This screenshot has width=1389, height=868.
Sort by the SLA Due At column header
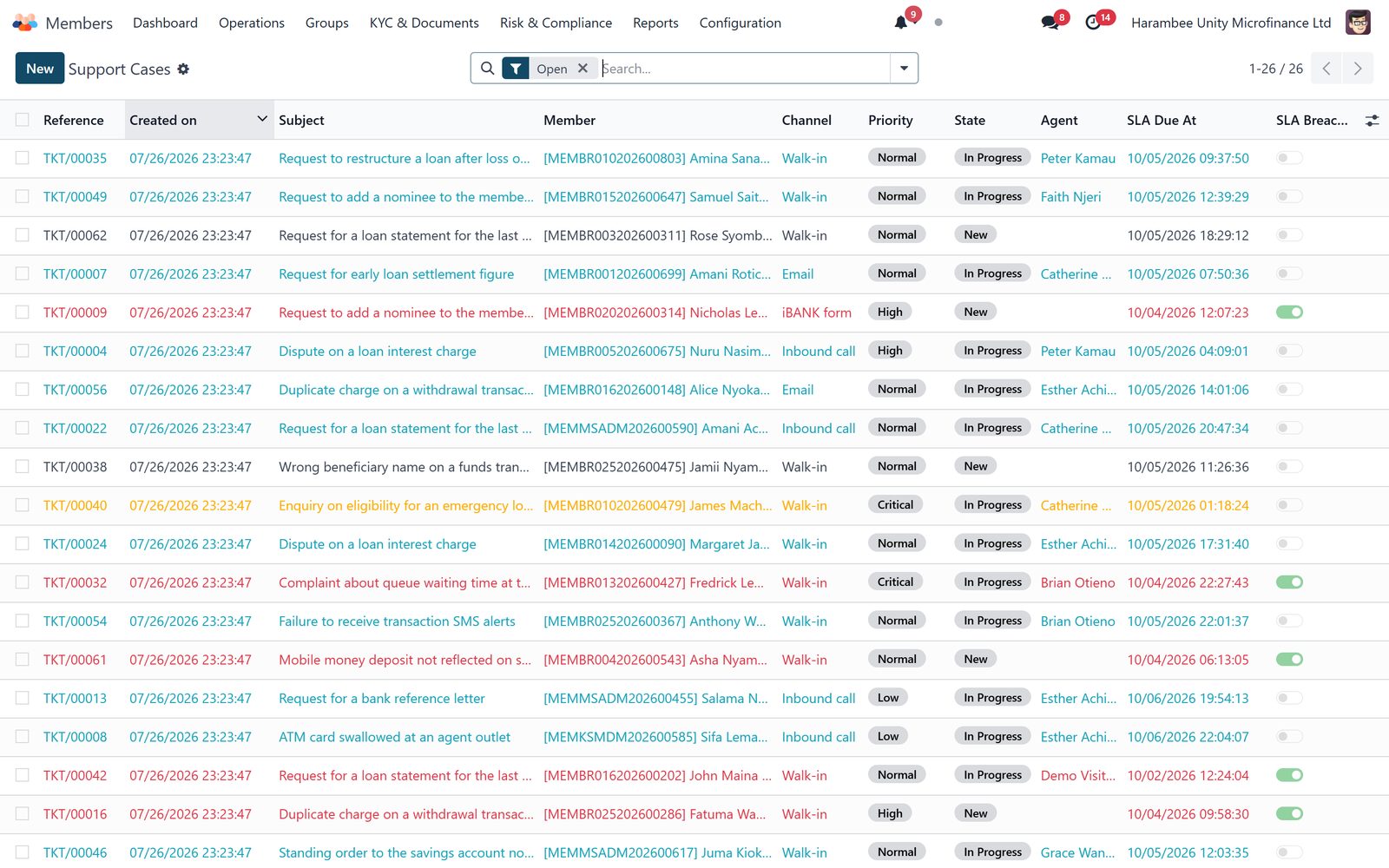(1162, 121)
